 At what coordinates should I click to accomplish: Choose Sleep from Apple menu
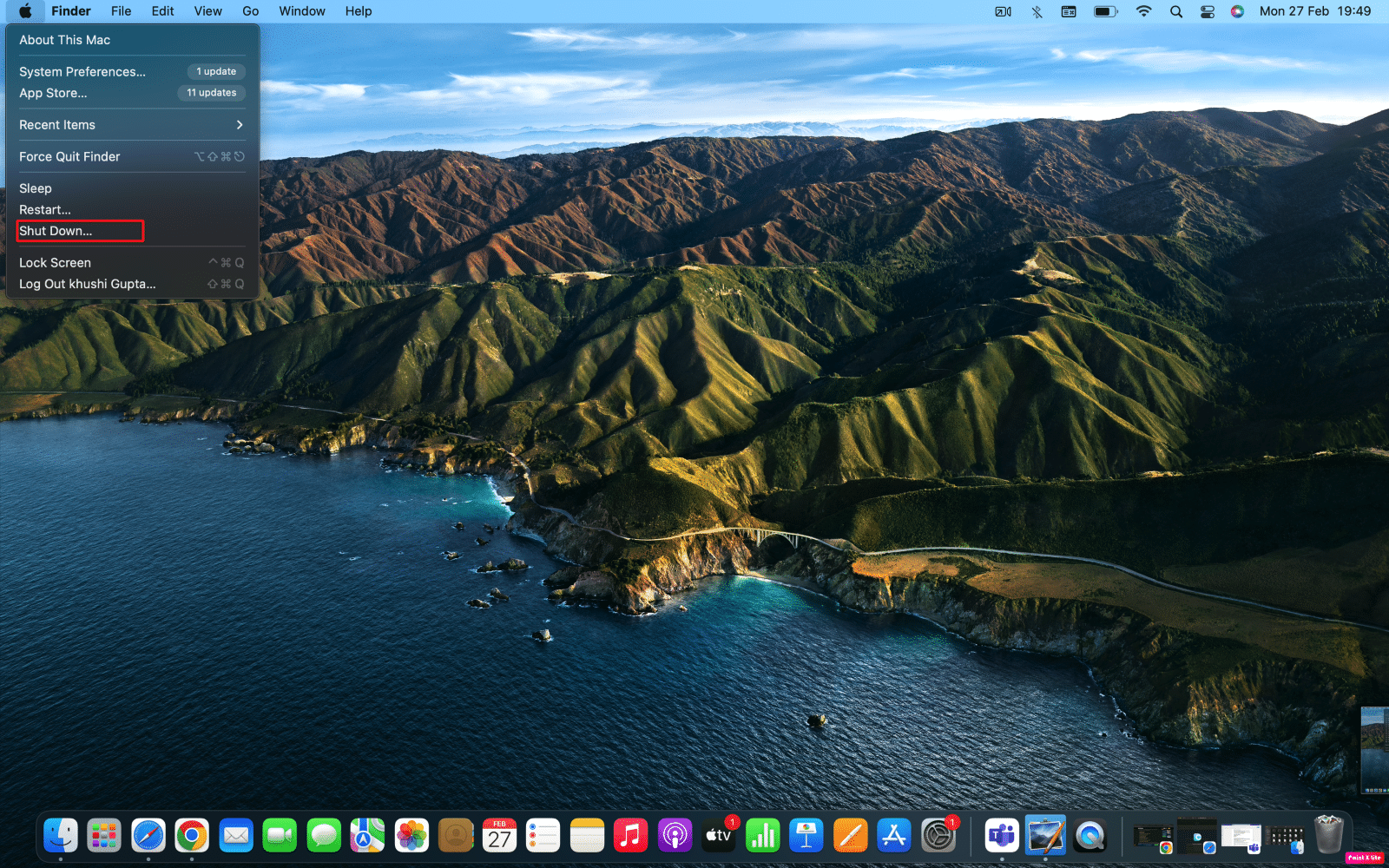tap(132, 188)
